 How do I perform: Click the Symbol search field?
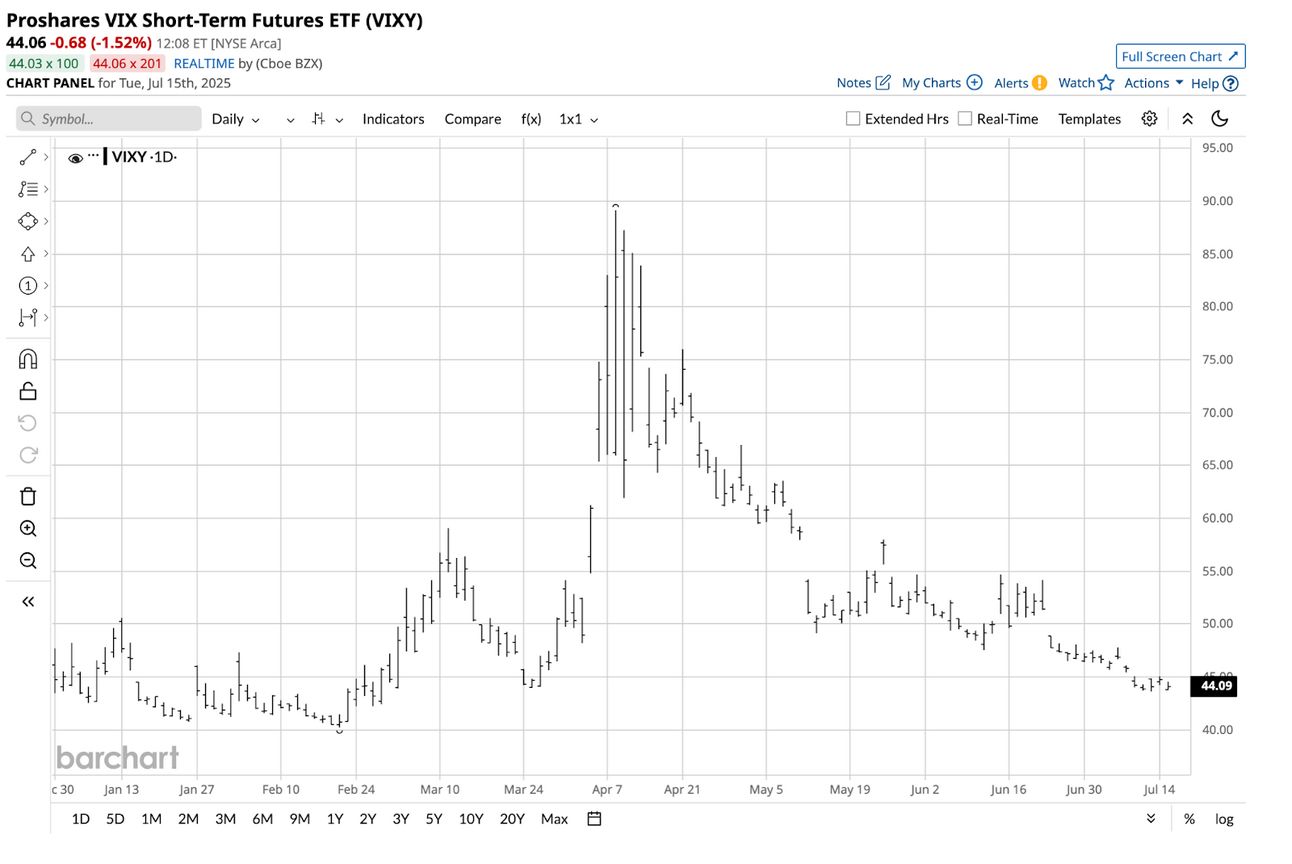click(x=109, y=119)
